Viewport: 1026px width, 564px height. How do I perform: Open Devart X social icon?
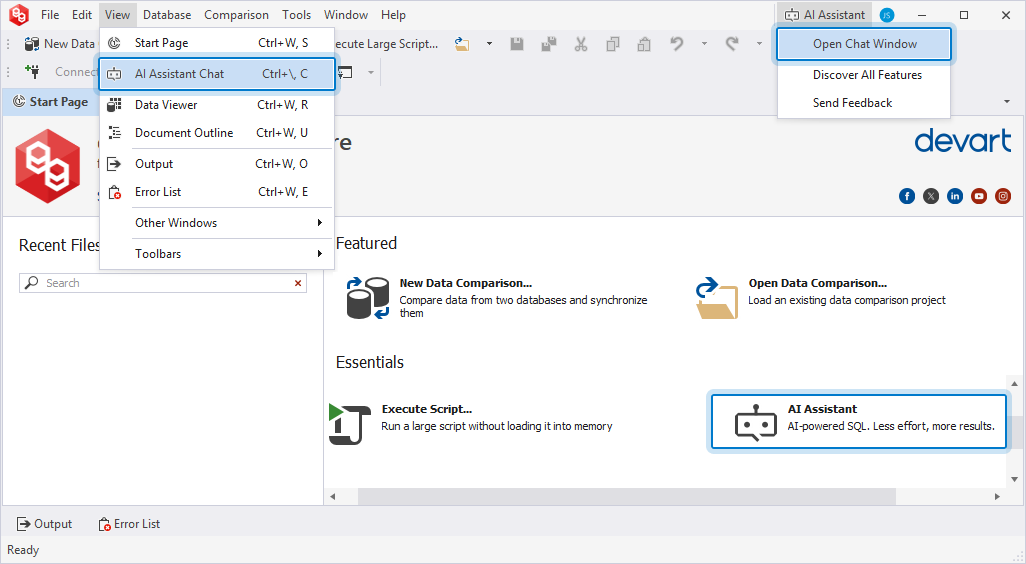[x=931, y=196]
